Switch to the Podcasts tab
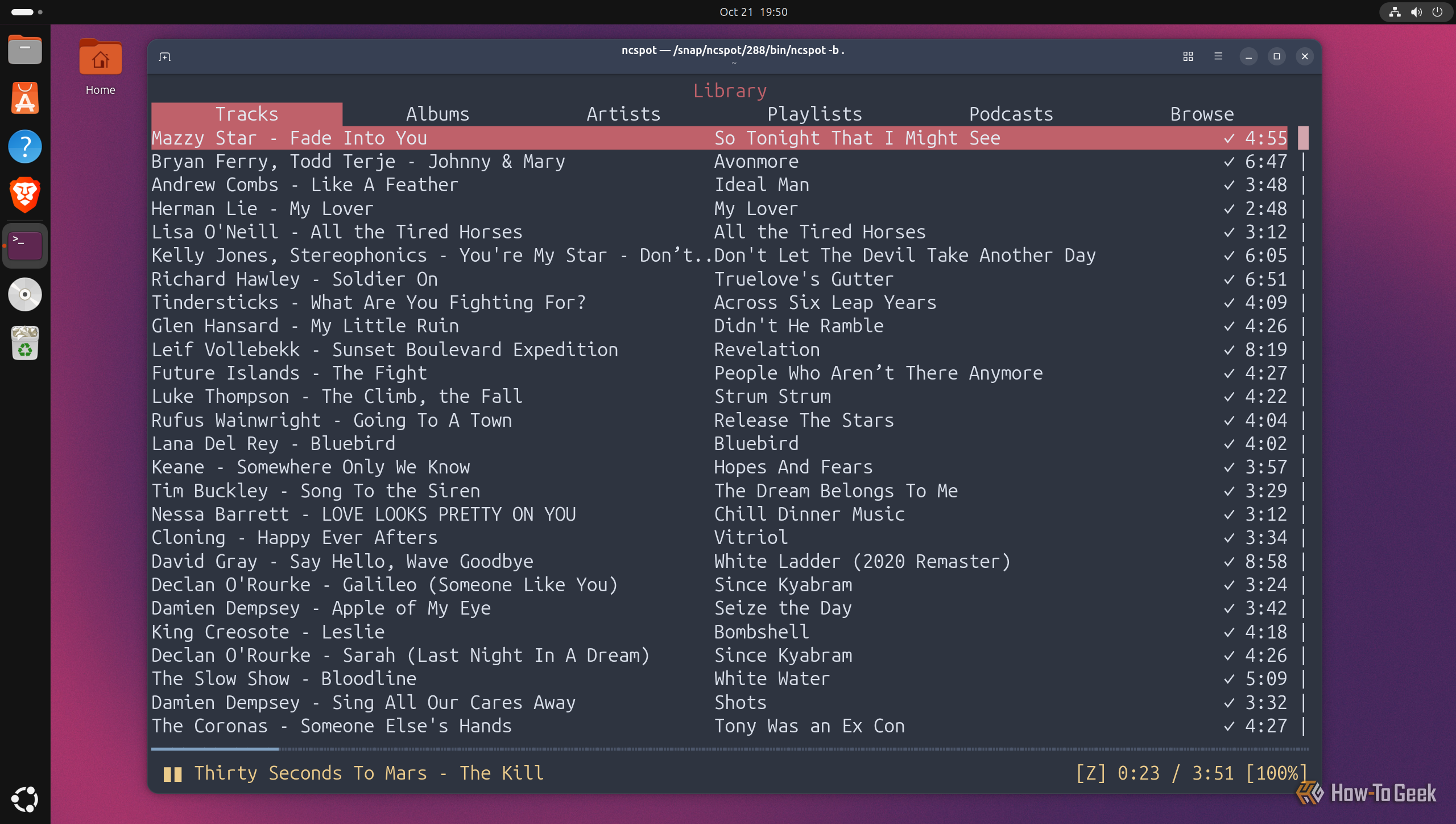The width and height of the screenshot is (1456, 824). click(x=1011, y=114)
